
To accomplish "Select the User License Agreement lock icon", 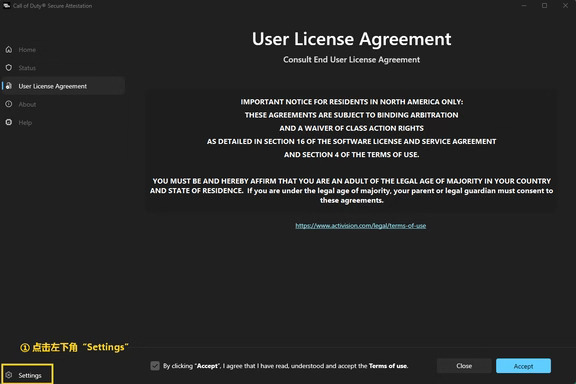I will 9,86.
